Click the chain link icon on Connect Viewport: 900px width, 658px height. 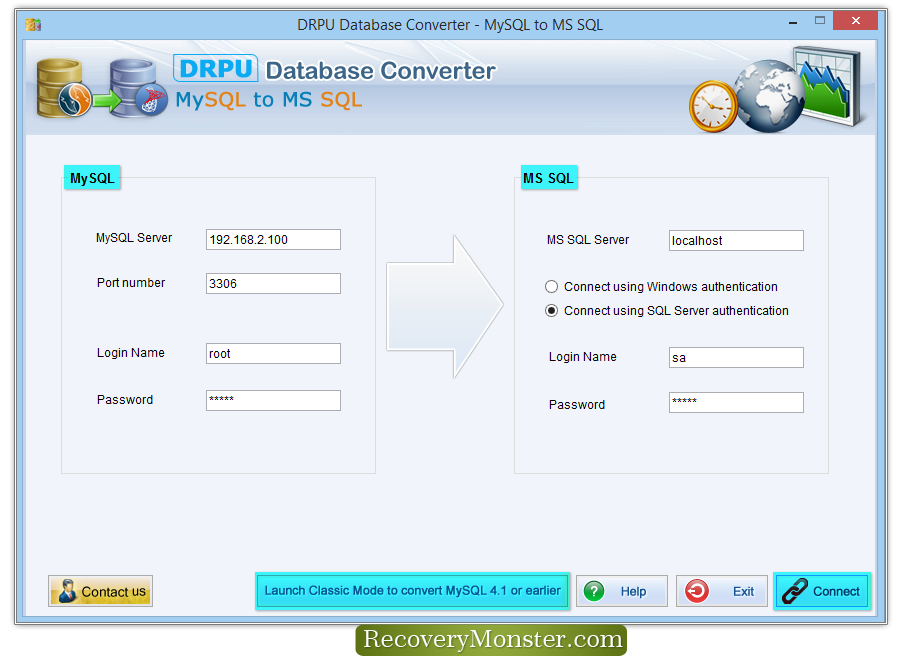click(x=795, y=591)
